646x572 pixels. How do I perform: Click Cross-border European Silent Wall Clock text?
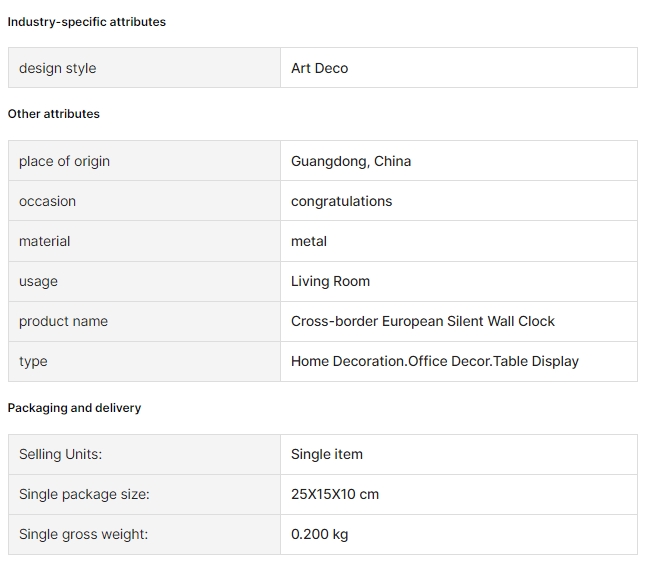423,321
